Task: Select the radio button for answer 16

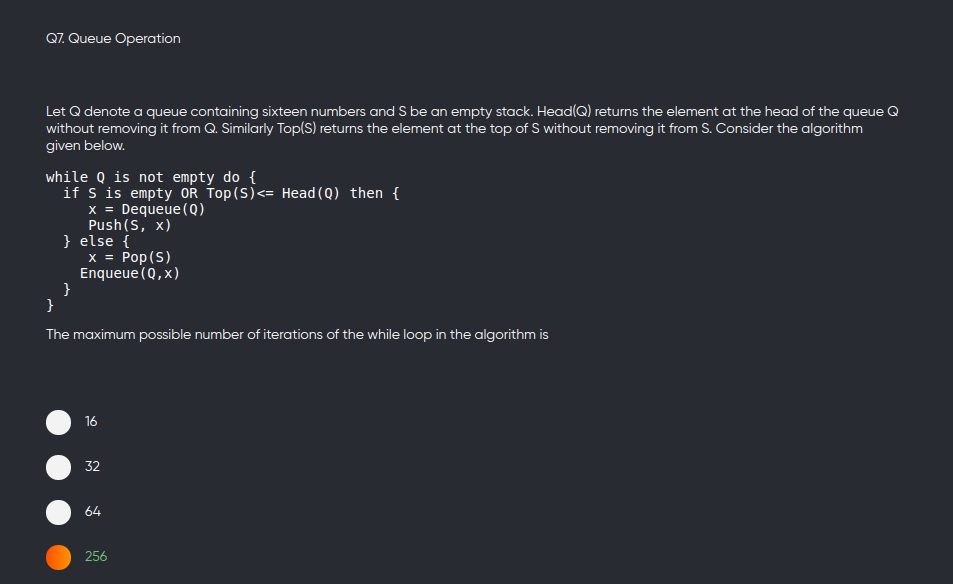Action: pyautogui.click(x=58, y=422)
